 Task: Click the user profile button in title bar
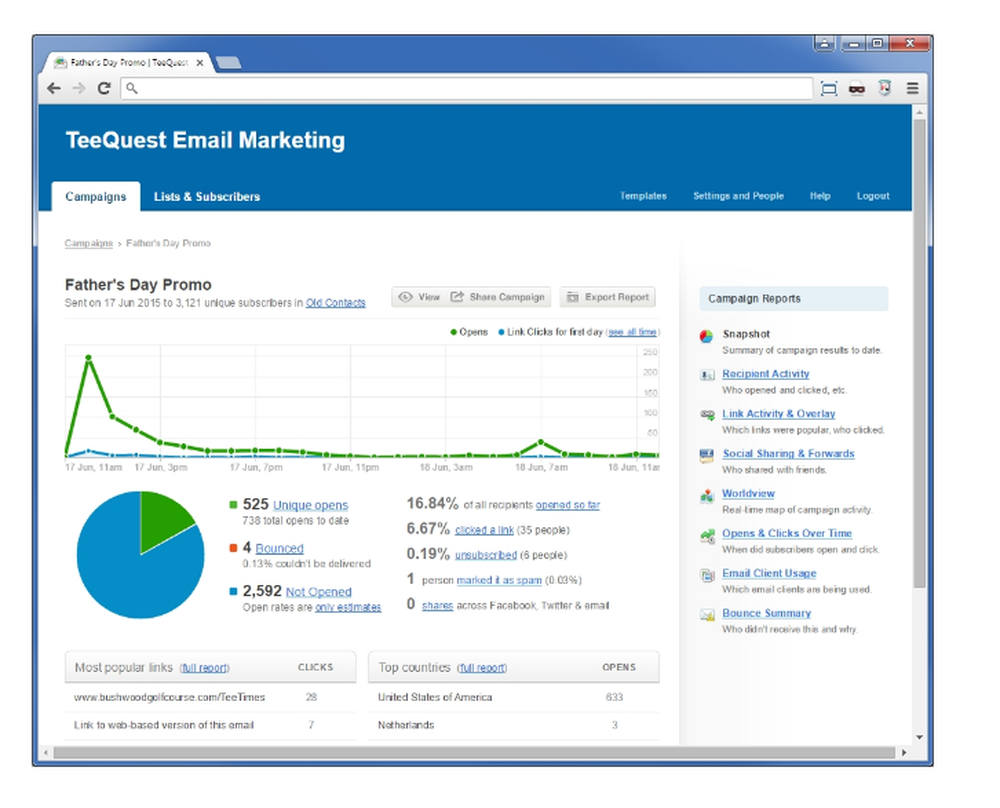[x=824, y=43]
